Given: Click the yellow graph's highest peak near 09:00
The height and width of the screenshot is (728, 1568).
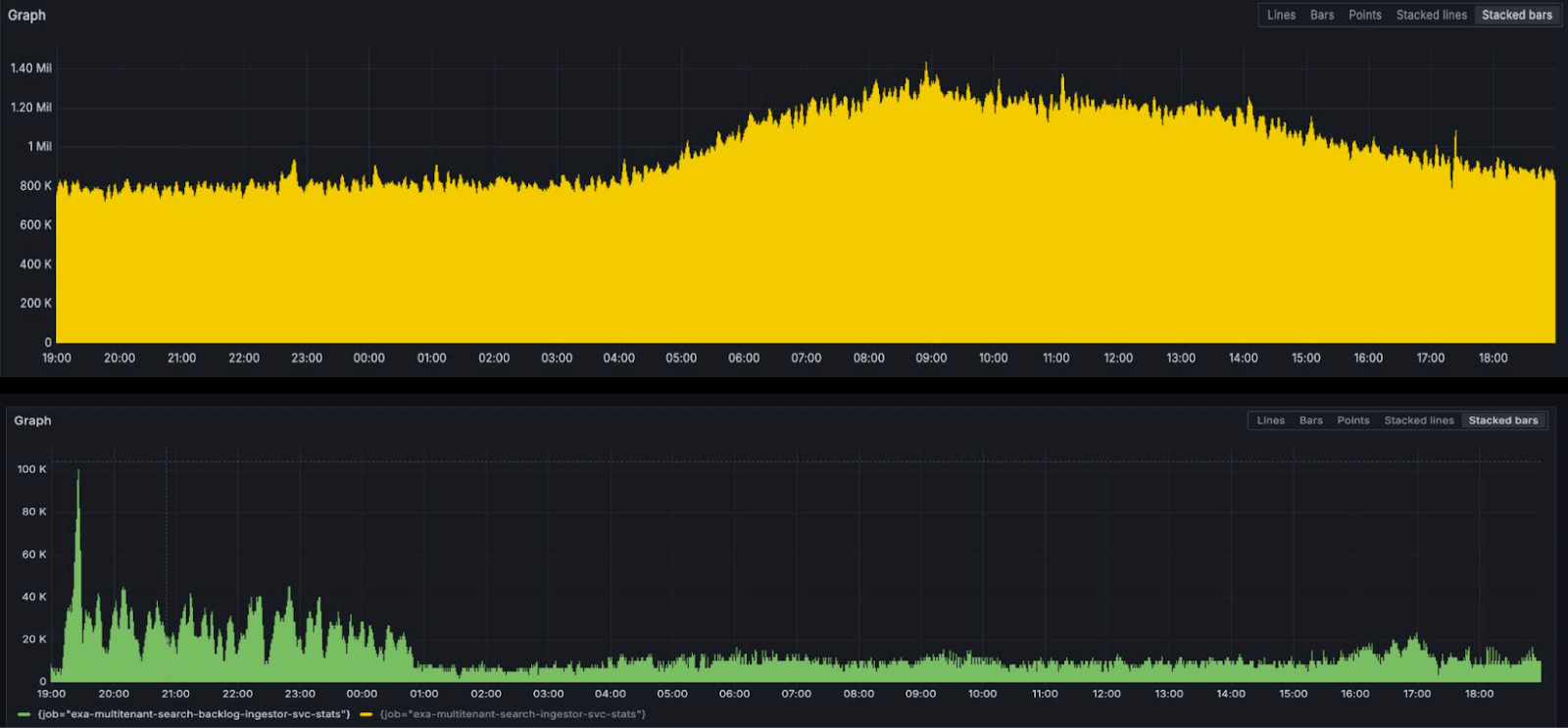Looking at the screenshot, I should [x=926, y=67].
